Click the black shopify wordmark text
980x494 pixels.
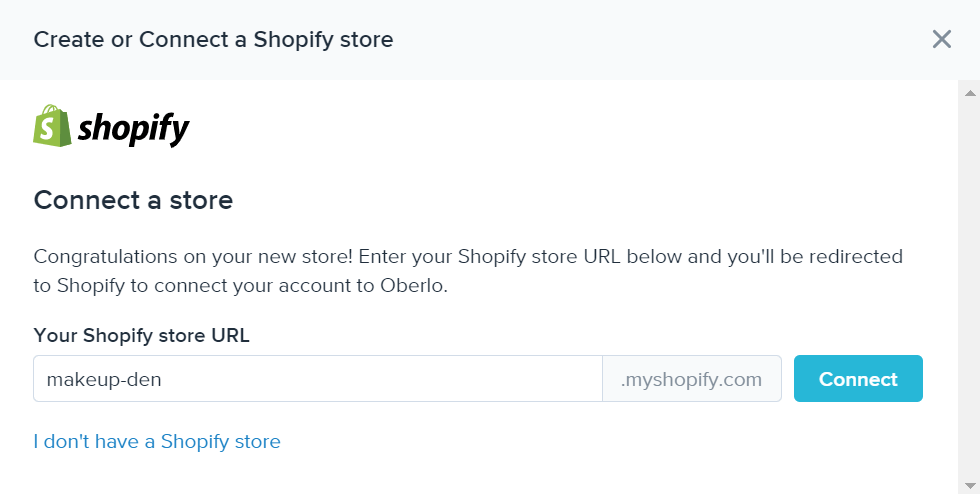134,129
